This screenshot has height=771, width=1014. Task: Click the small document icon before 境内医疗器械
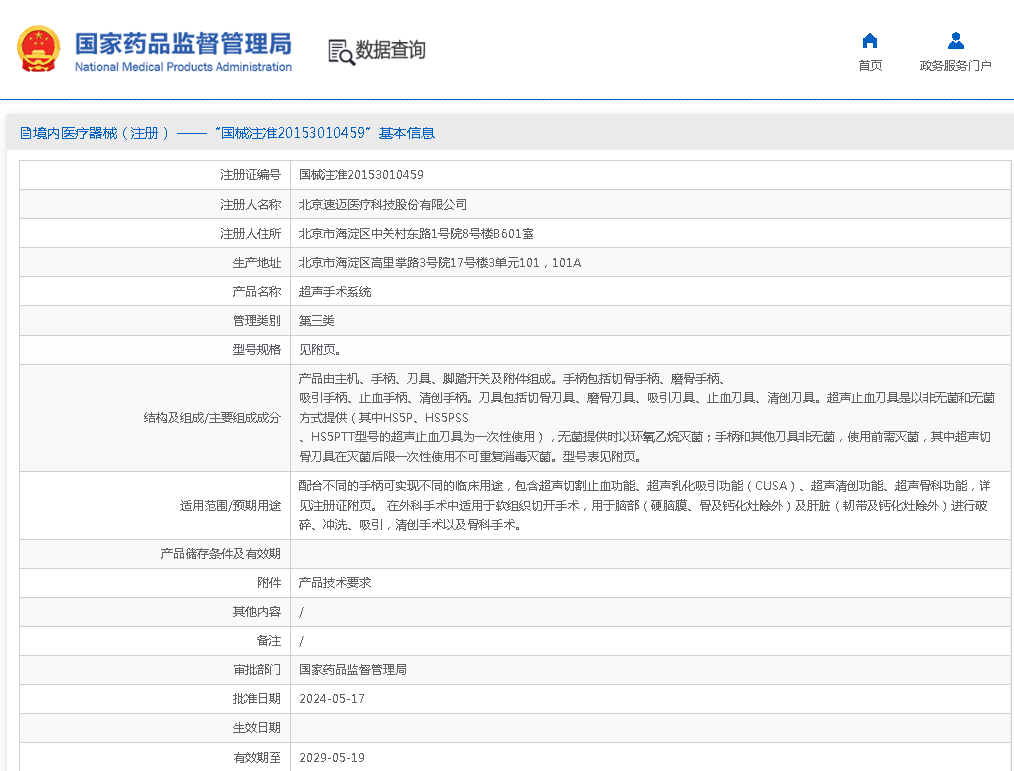26,133
